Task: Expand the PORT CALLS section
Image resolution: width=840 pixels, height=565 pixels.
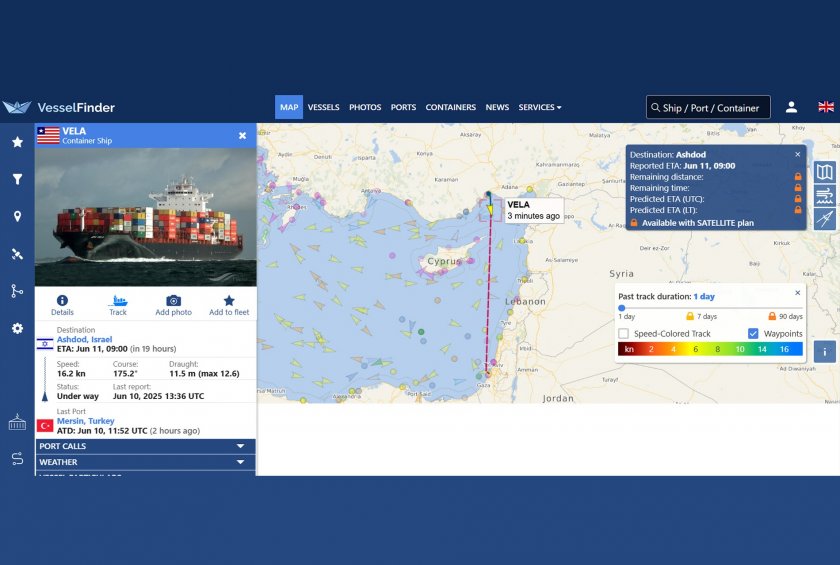Action: click(x=145, y=446)
